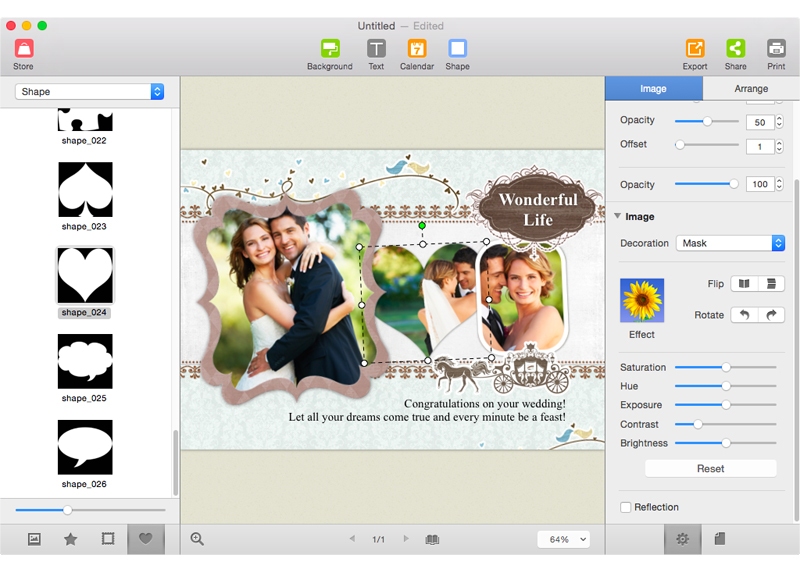Click the Reset button
The width and height of the screenshot is (800, 573).
click(711, 468)
